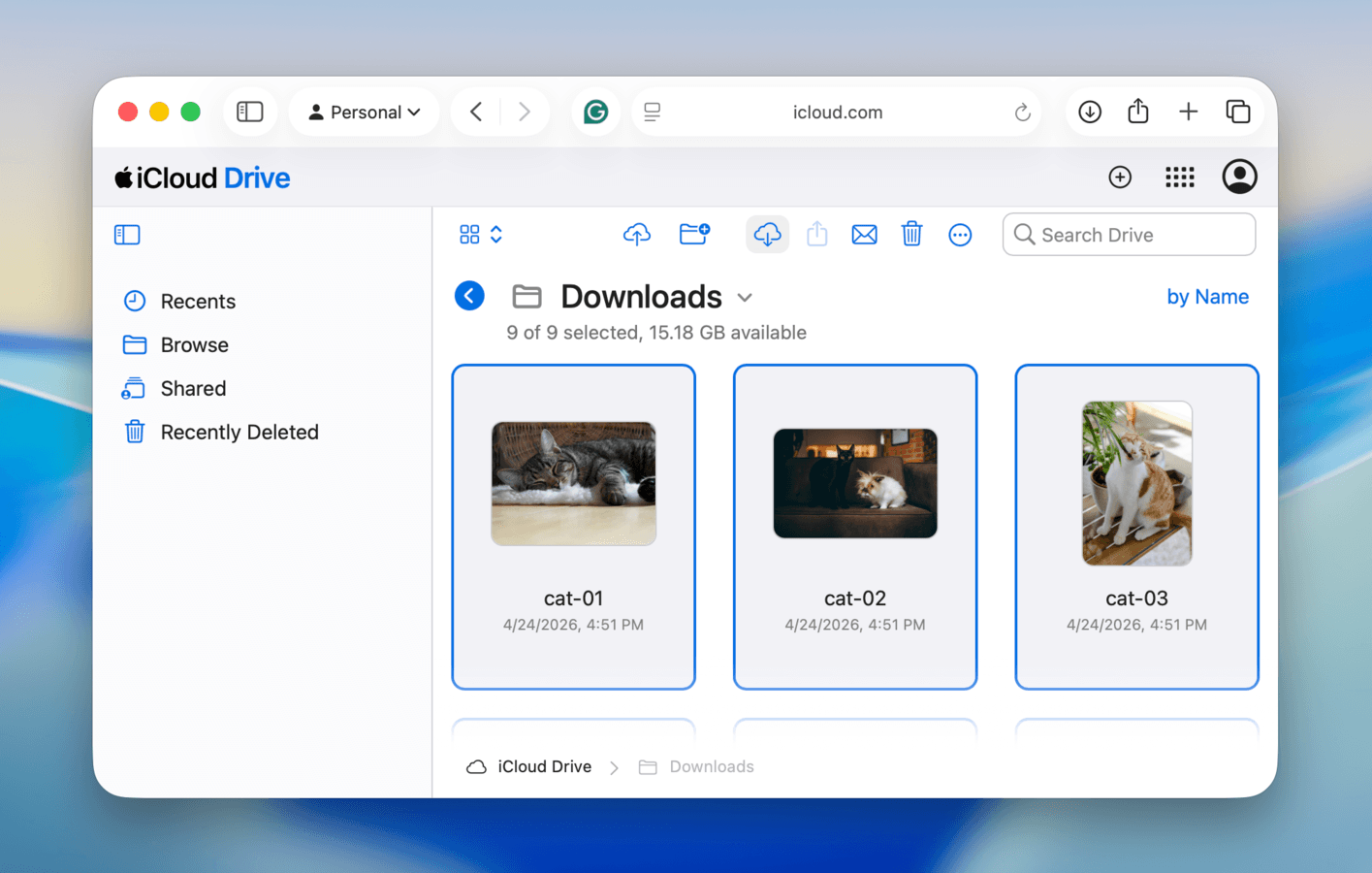Screen dimensions: 1372x873
Task: Click the upload to iCloud icon
Action: 637,234
